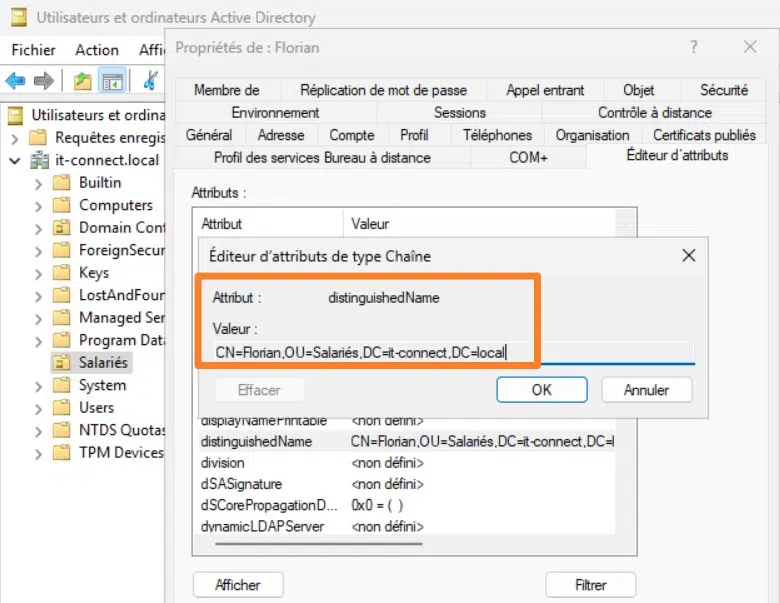This screenshot has width=780, height=603.
Task: Open the Sécurité tab
Action: click(724, 90)
